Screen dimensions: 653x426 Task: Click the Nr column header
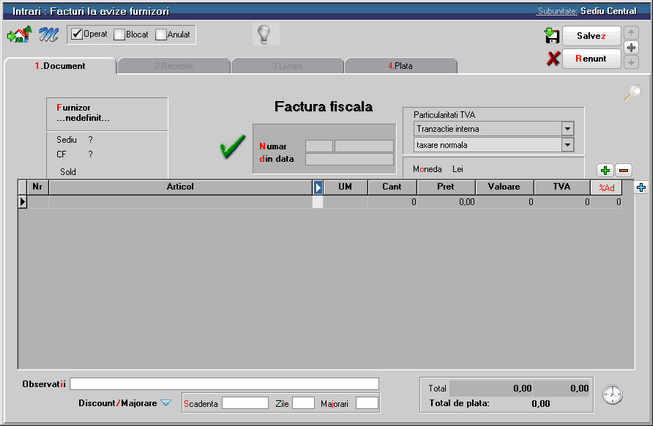tap(37, 187)
